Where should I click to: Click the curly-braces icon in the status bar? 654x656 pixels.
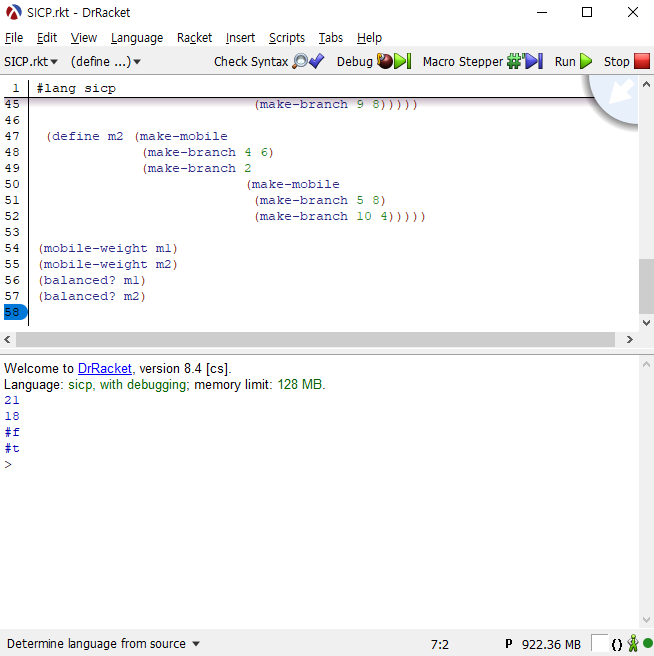coord(617,644)
